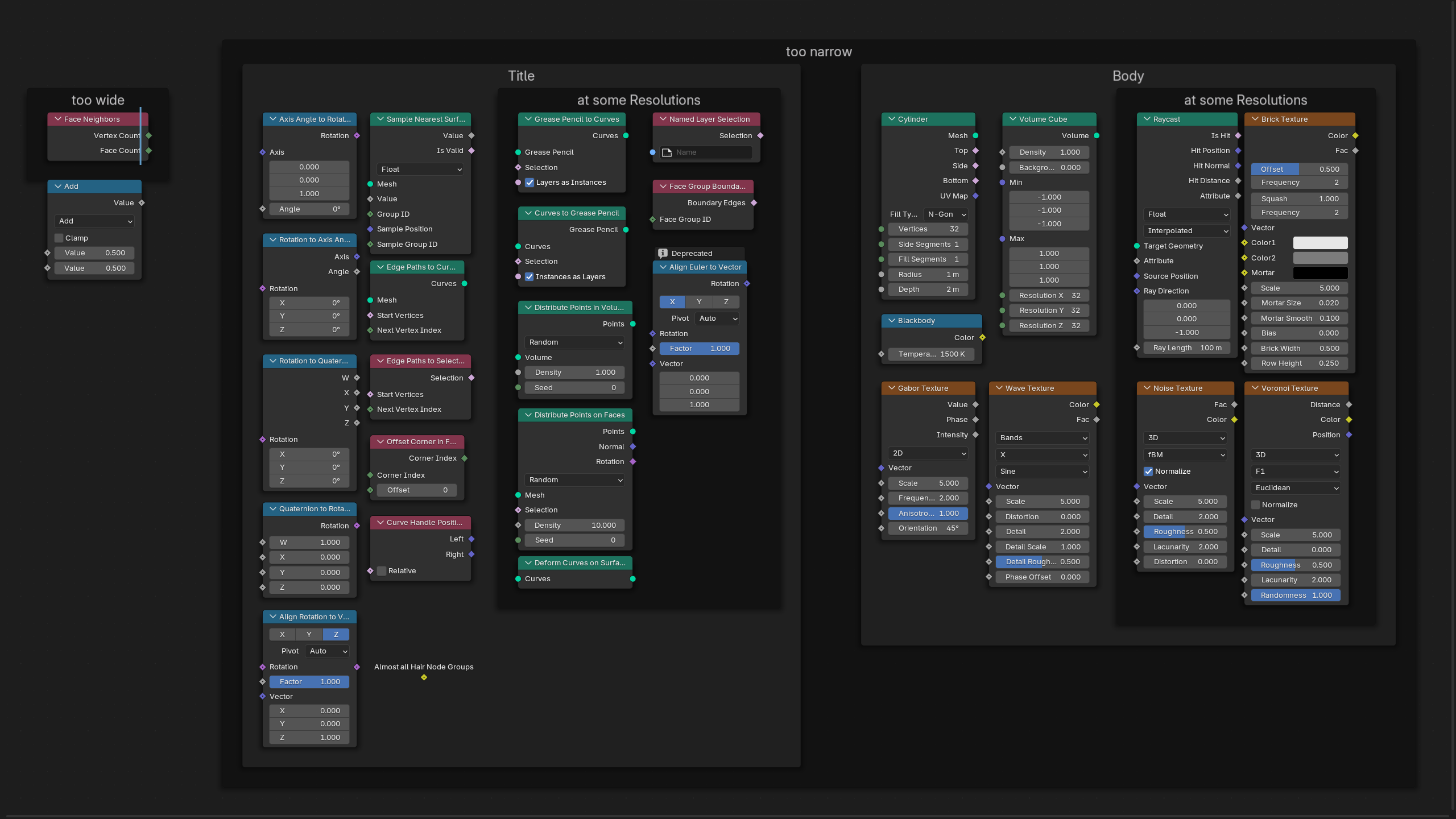This screenshot has height=819, width=1456.
Task: Click the Angle field in Axis Angle to Rotation
Action: [309, 209]
